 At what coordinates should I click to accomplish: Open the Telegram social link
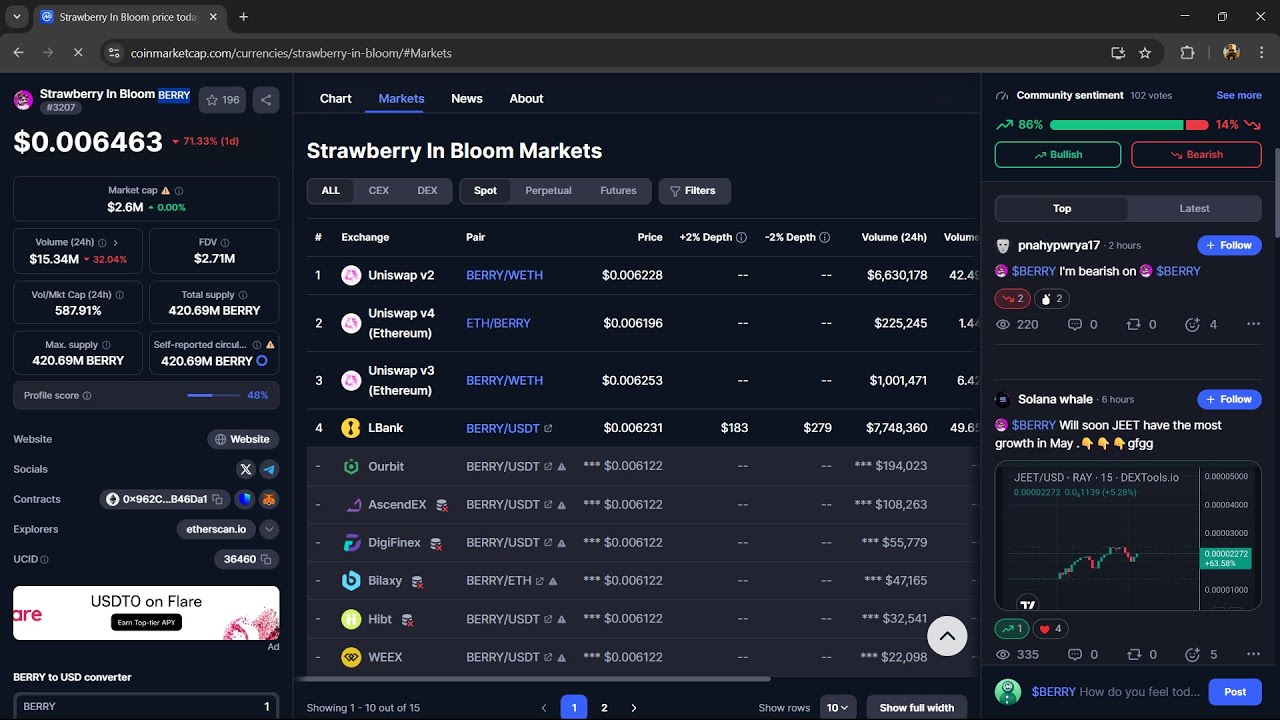click(269, 469)
